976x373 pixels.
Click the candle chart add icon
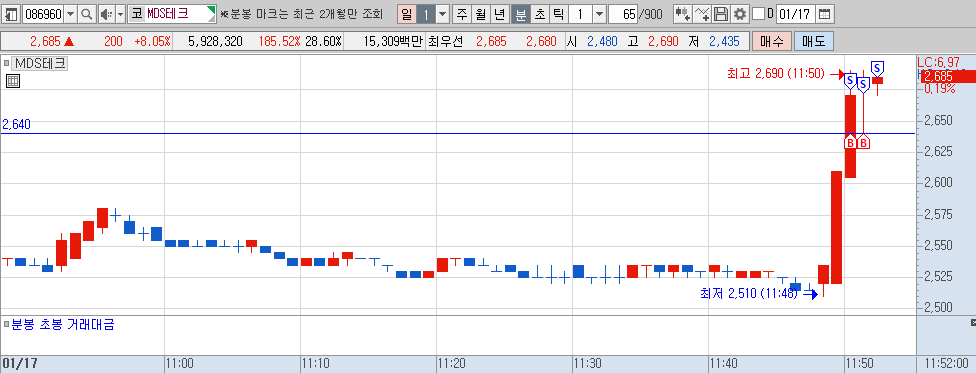click(683, 13)
